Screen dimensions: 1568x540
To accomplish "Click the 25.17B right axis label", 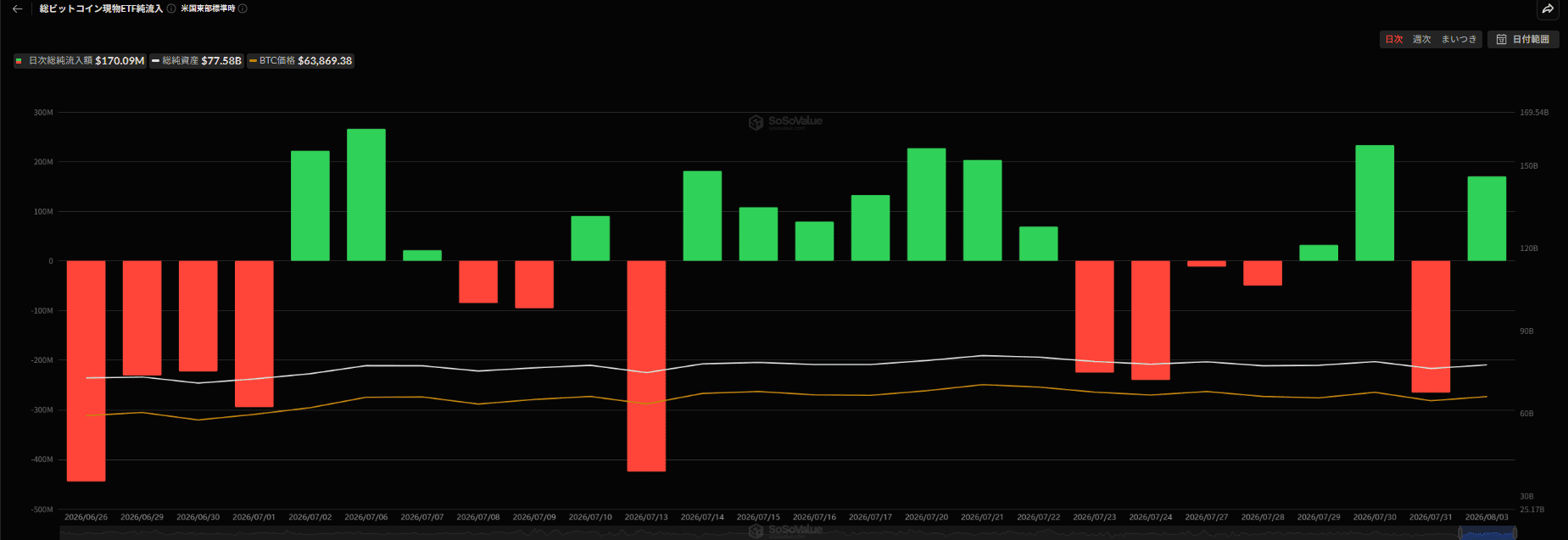I will [x=1532, y=509].
